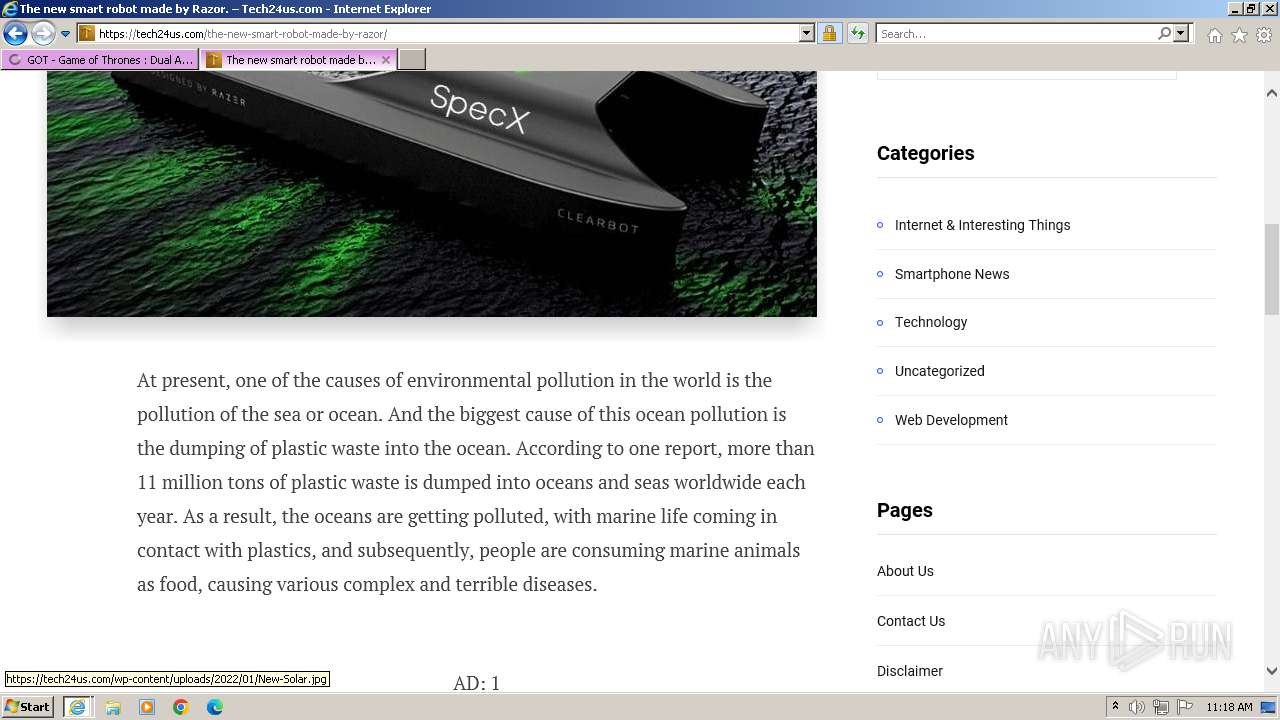
Task: Open Favorites star icon
Action: tap(1239, 35)
